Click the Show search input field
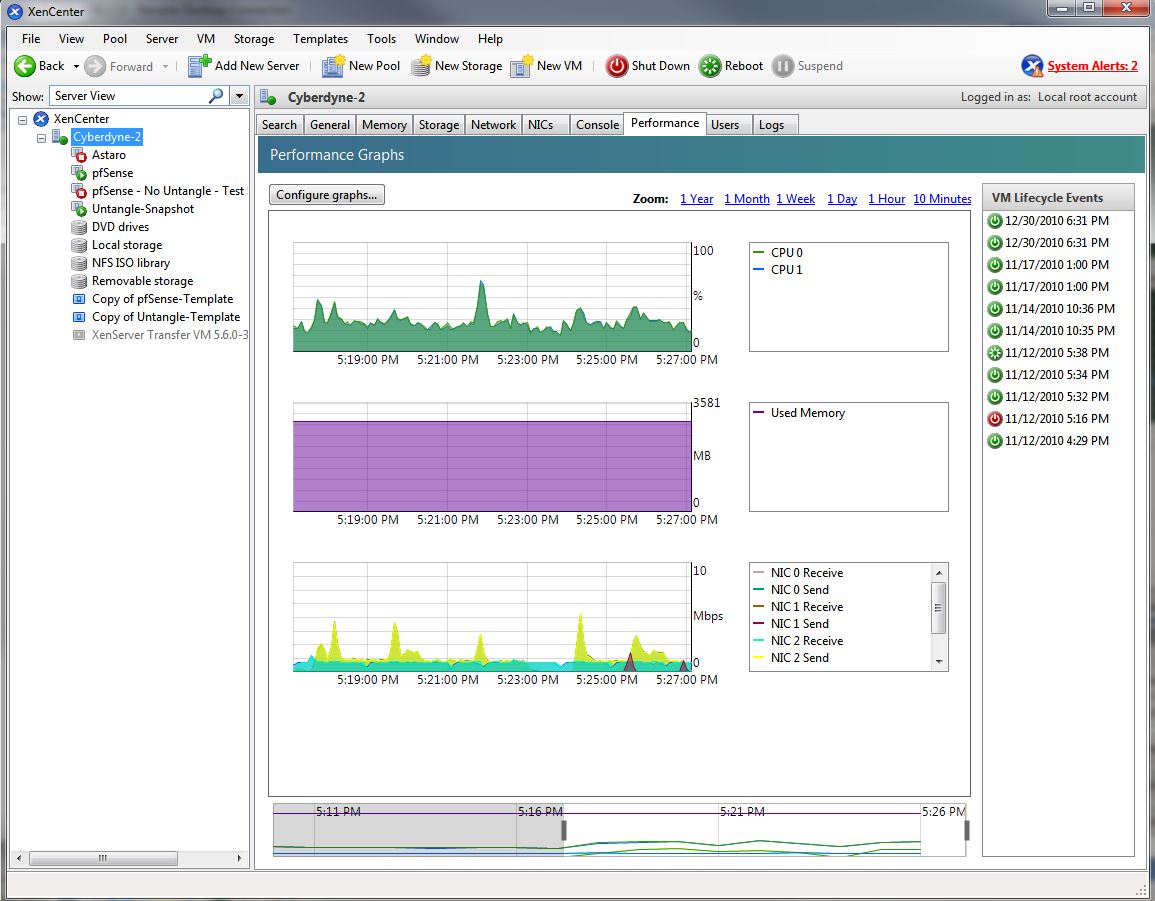 [x=130, y=96]
